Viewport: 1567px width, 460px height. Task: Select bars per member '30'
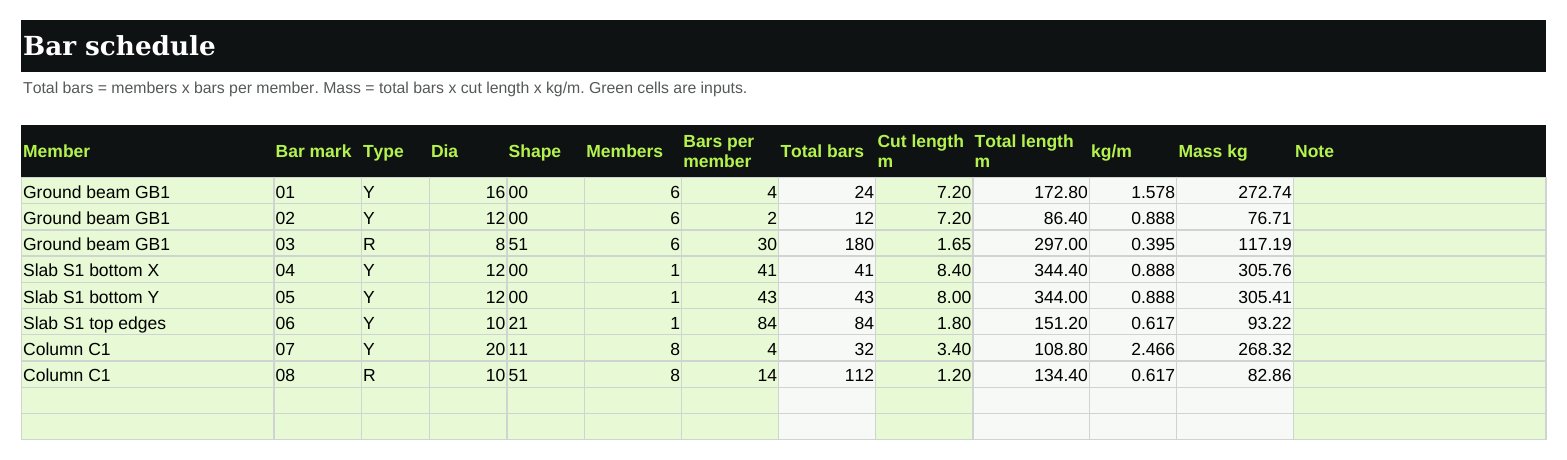730,244
